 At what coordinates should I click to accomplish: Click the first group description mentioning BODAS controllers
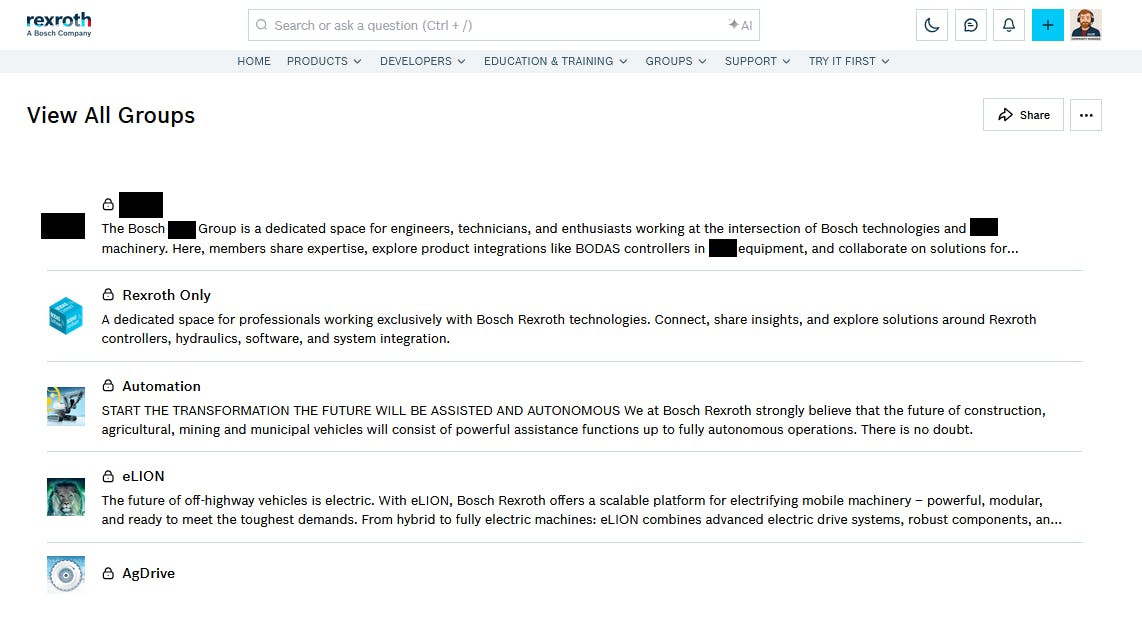(x=560, y=238)
